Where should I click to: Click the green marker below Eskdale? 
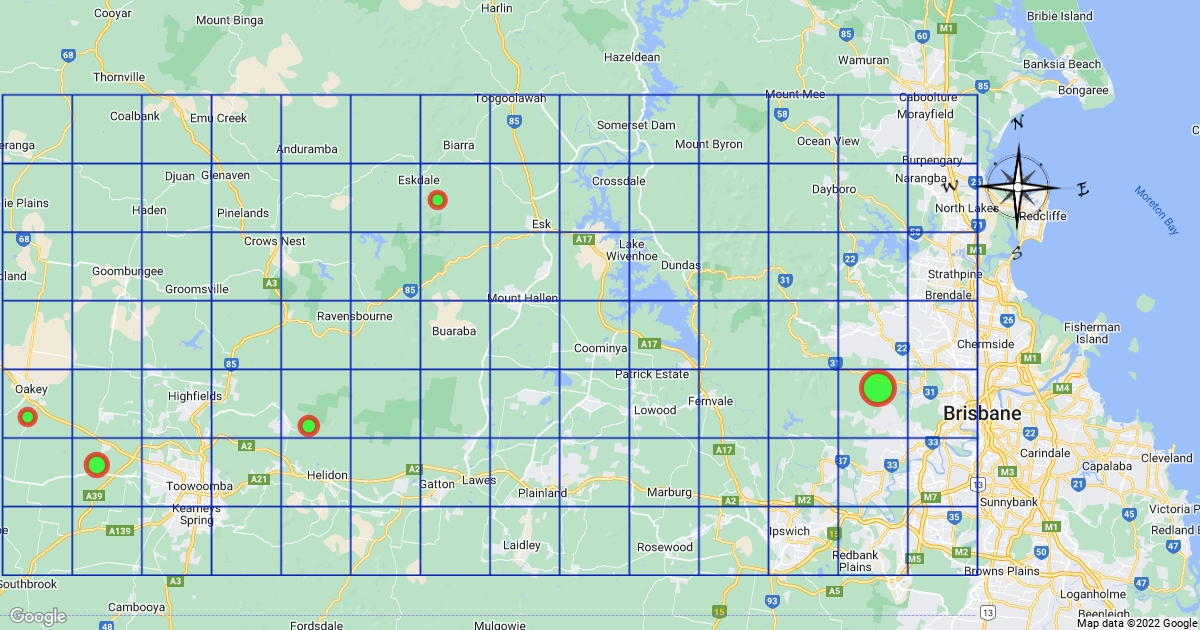[x=437, y=200]
